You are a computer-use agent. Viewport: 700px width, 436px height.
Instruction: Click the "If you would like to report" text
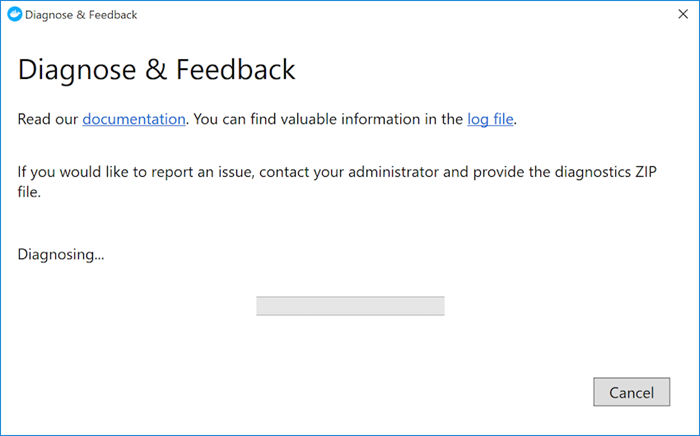(108, 171)
